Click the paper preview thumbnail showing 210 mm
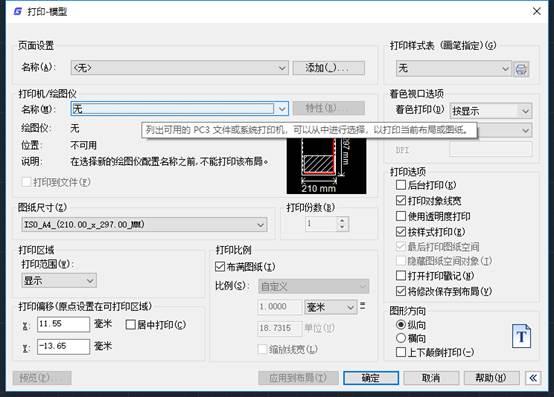 click(x=326, y=166)
